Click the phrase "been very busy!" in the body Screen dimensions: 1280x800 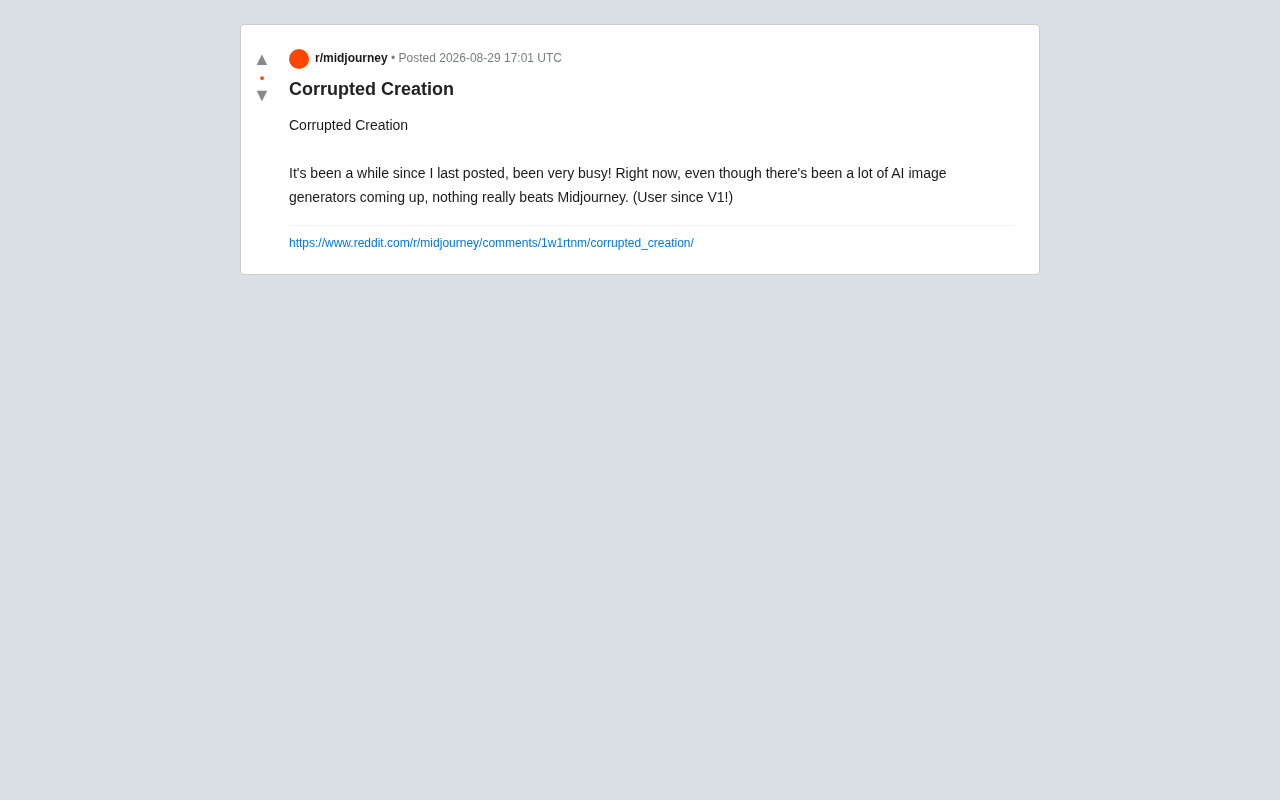(562, 173)
